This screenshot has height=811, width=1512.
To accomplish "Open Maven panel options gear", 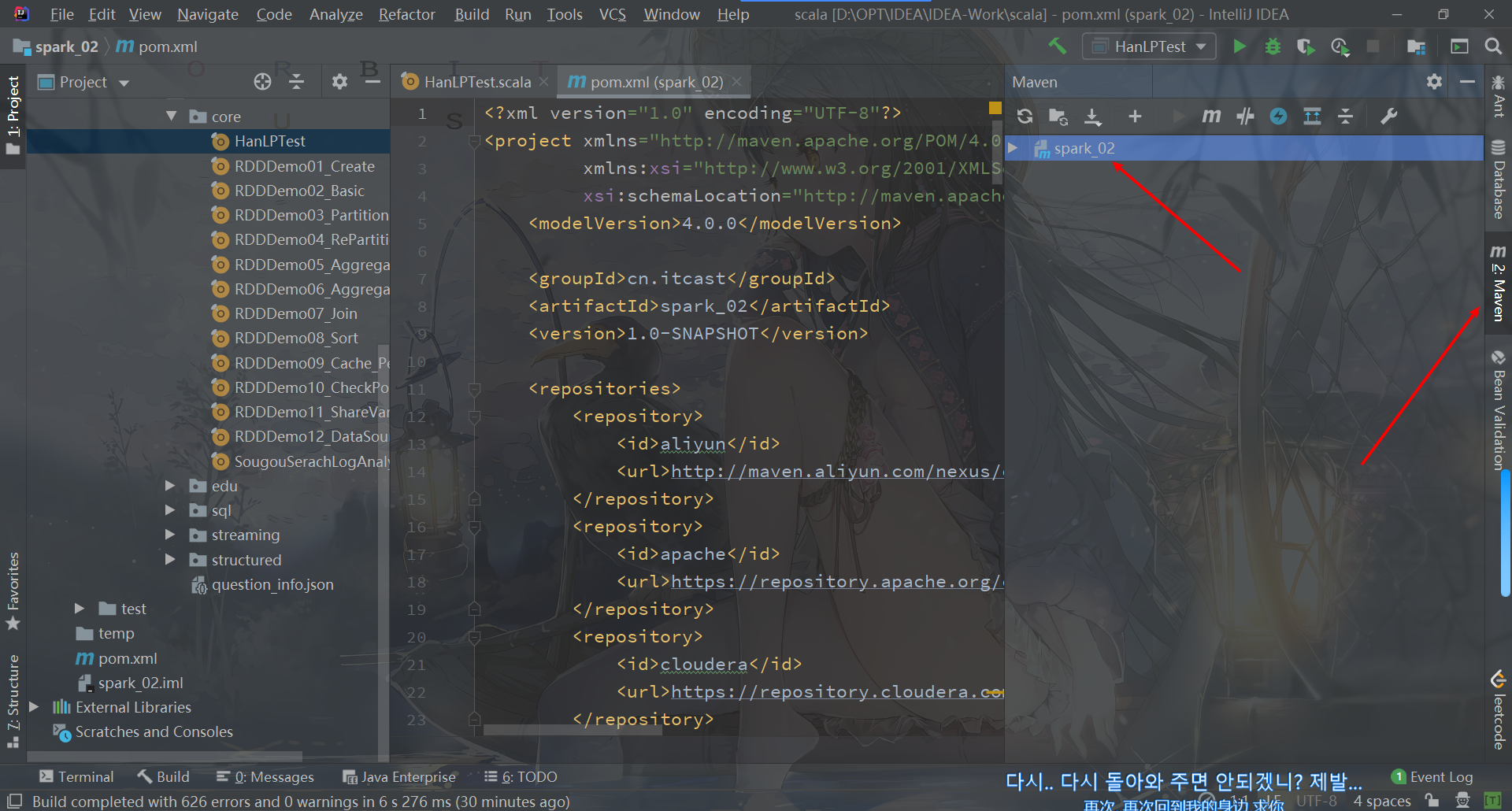I will (1434, 82).
